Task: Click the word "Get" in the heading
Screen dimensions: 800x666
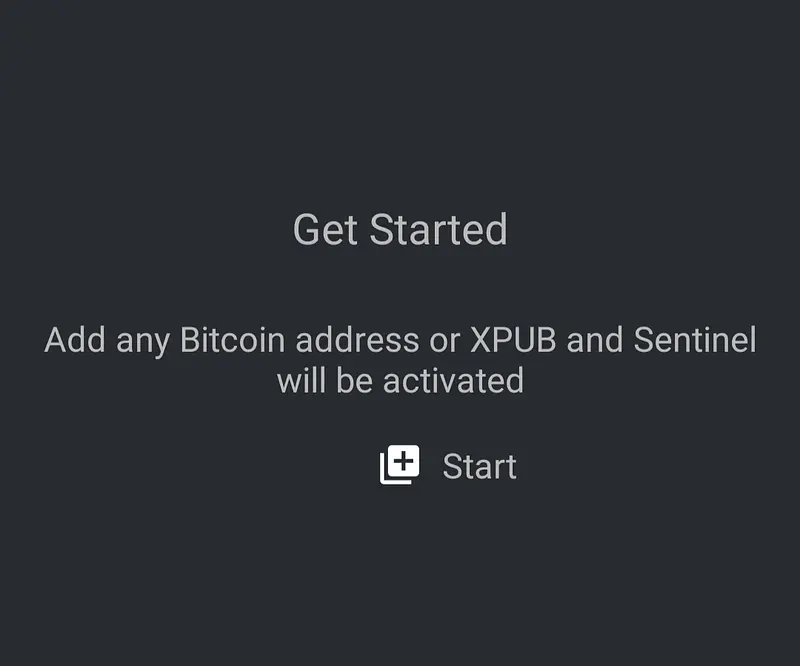Action: [x=326, y=229]
